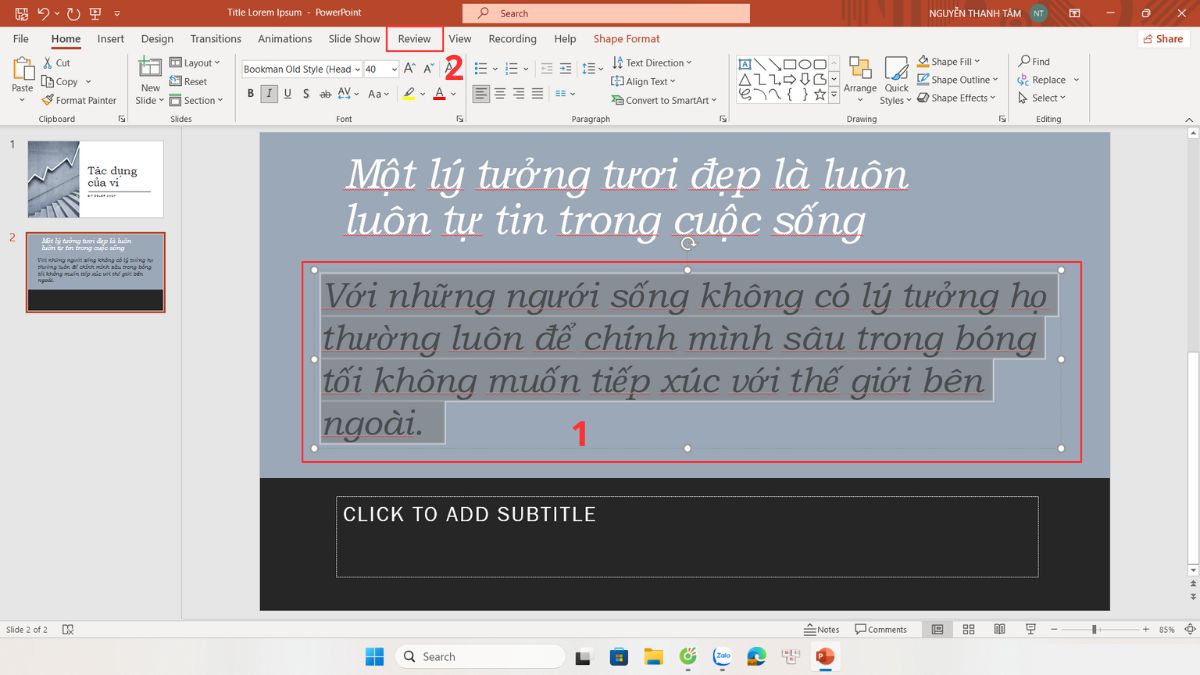Click the Redo icon in title bar
Screen dimensions: 1200x675
pyautogui.click(x=73, y=13)
